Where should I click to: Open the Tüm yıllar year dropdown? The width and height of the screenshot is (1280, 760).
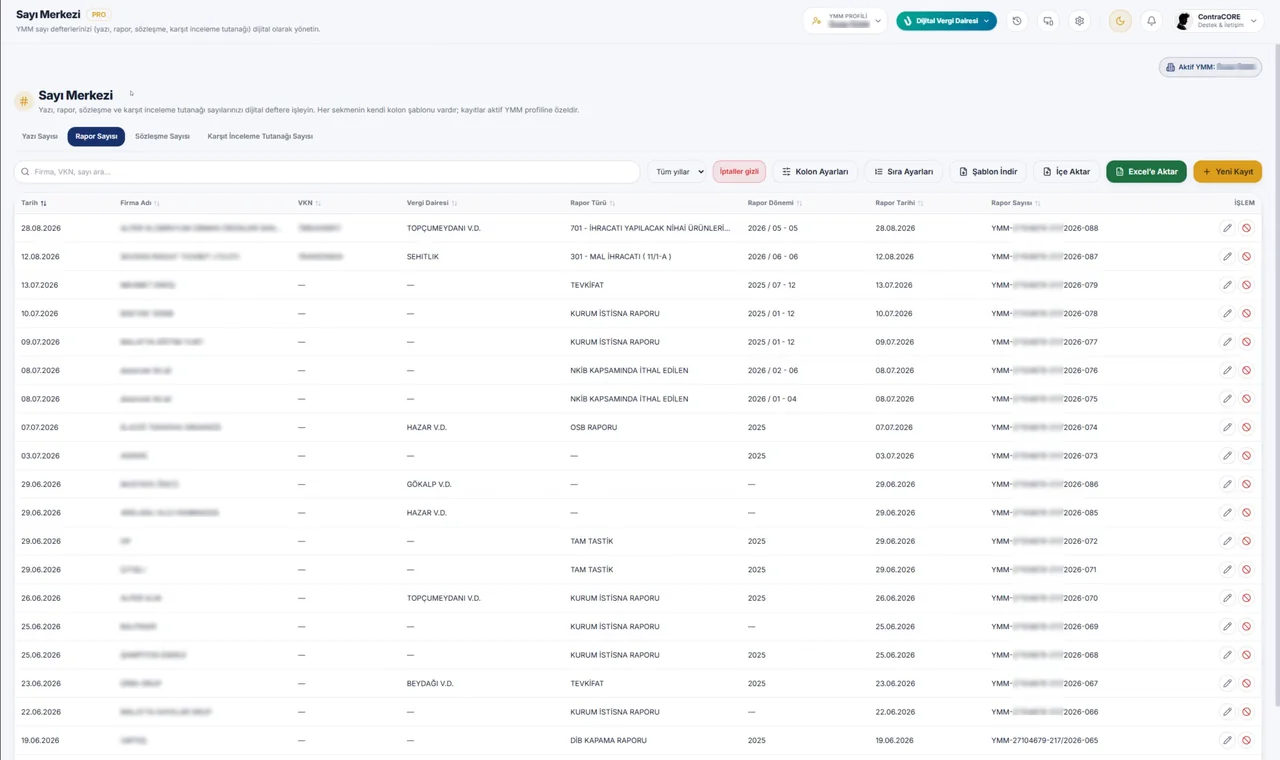point(677,172)
